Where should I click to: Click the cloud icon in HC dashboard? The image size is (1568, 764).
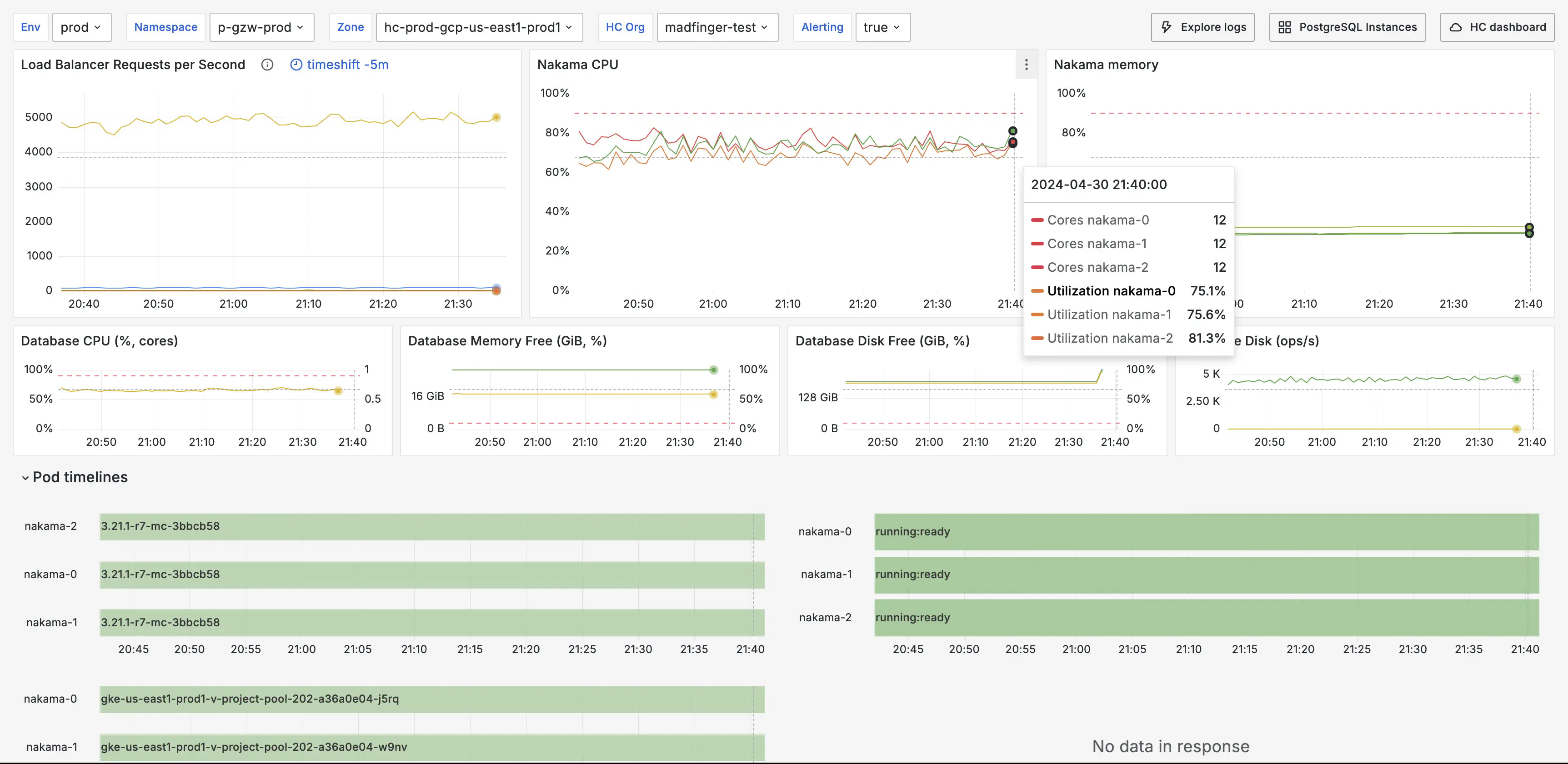coord(1455,27)
